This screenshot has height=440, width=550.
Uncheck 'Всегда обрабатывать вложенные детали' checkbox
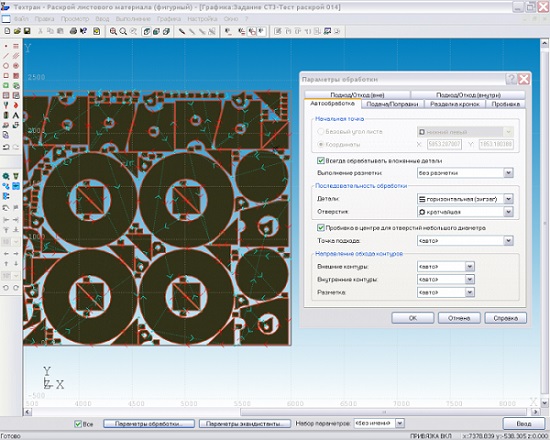320,161
